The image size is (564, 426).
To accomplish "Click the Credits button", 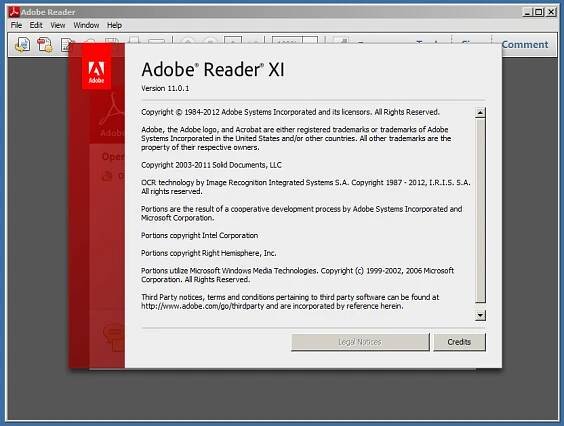I will coord(459,342).
